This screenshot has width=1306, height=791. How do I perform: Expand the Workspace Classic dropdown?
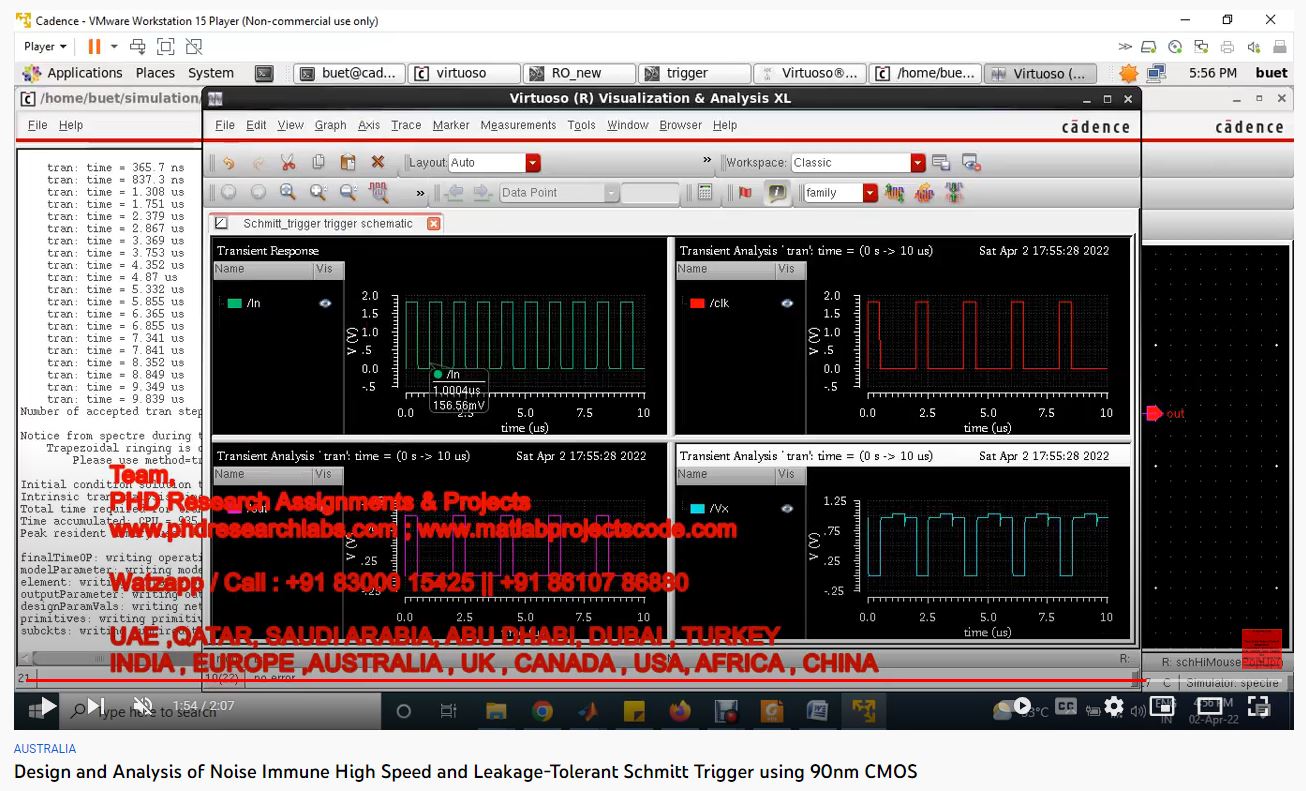[x=917, y=163]
